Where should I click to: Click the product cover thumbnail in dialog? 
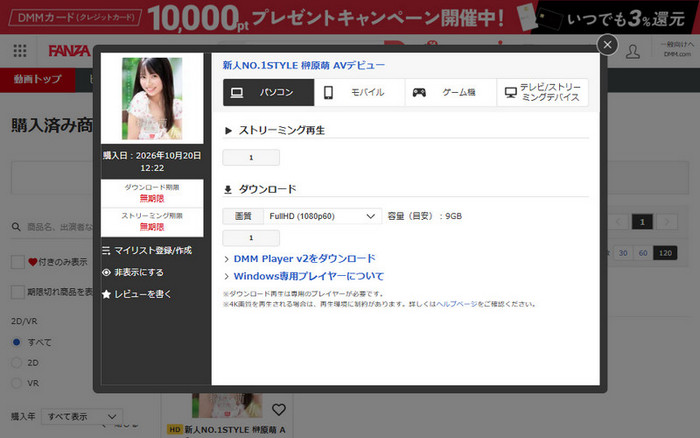pyautogui.click(x=152, y=98)
